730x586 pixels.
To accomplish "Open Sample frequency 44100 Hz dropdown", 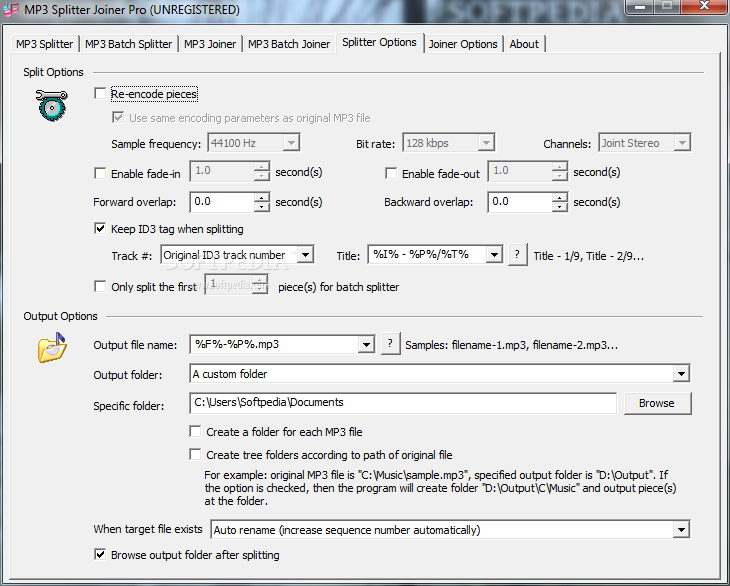I will (x=291, y=143).
